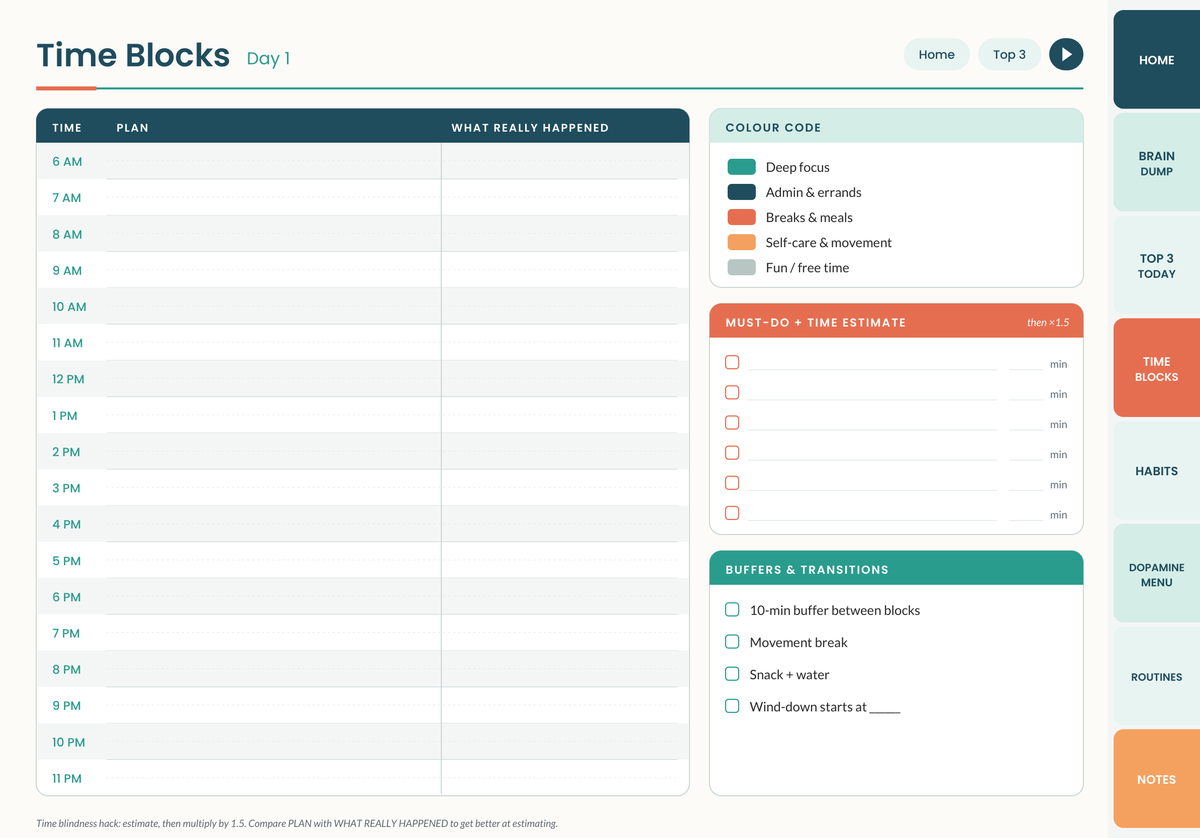
Task: Pick the Breaks & meals coral swatch
Action: (x=741, y=217)
